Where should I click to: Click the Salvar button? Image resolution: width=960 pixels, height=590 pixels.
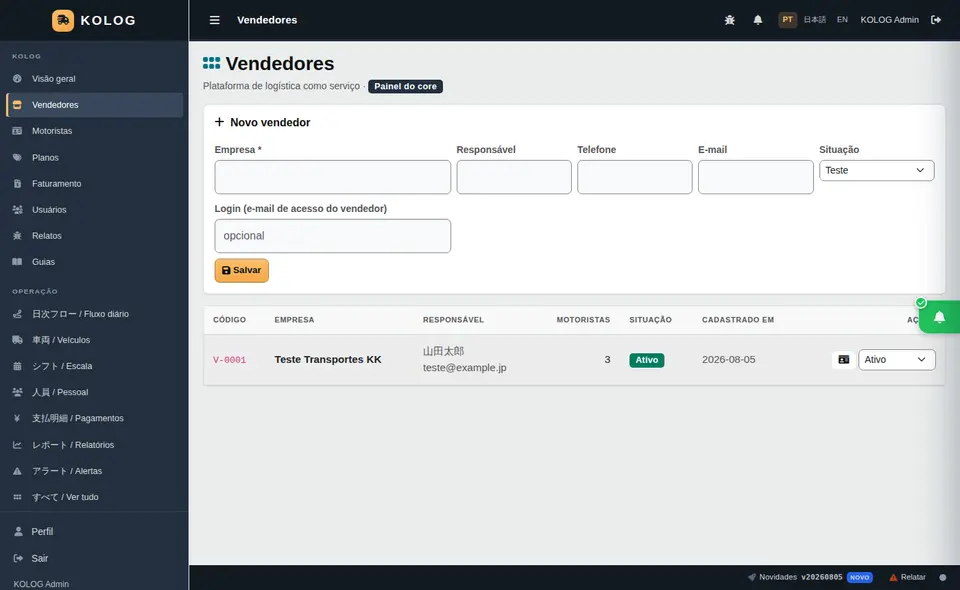241,271
